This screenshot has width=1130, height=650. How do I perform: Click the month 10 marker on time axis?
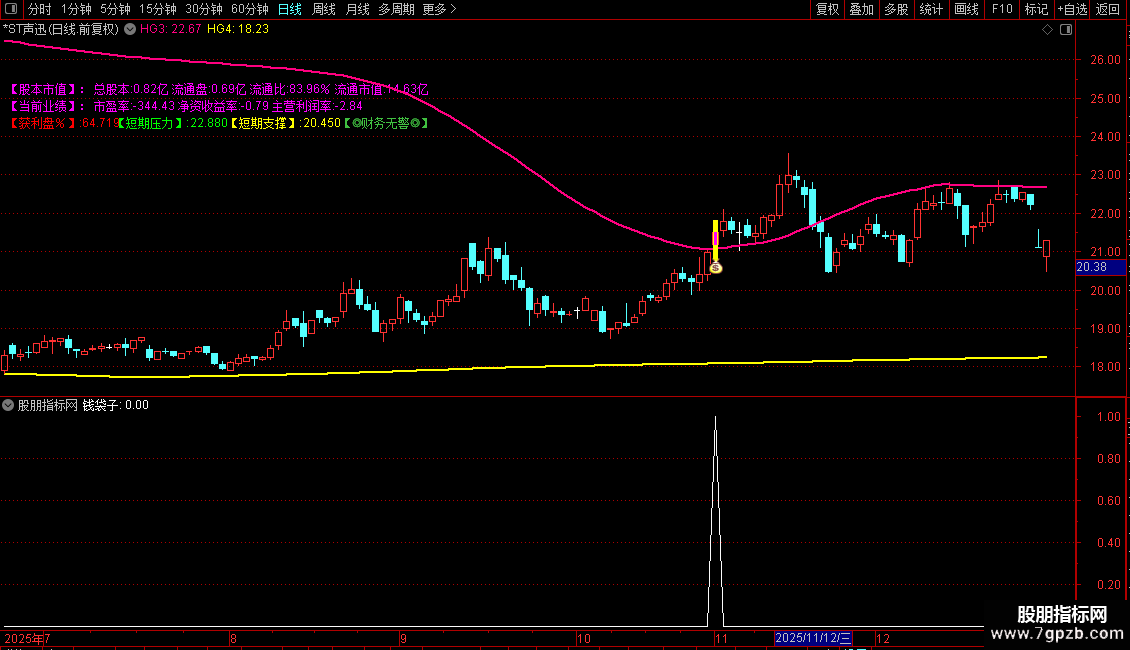[x=584, y=638]
